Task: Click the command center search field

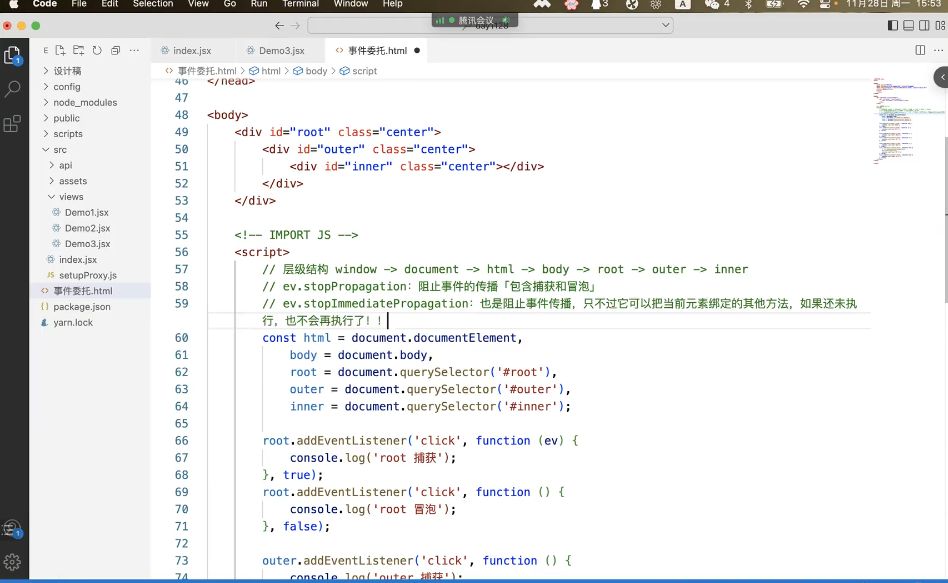Action: point(490,25)
